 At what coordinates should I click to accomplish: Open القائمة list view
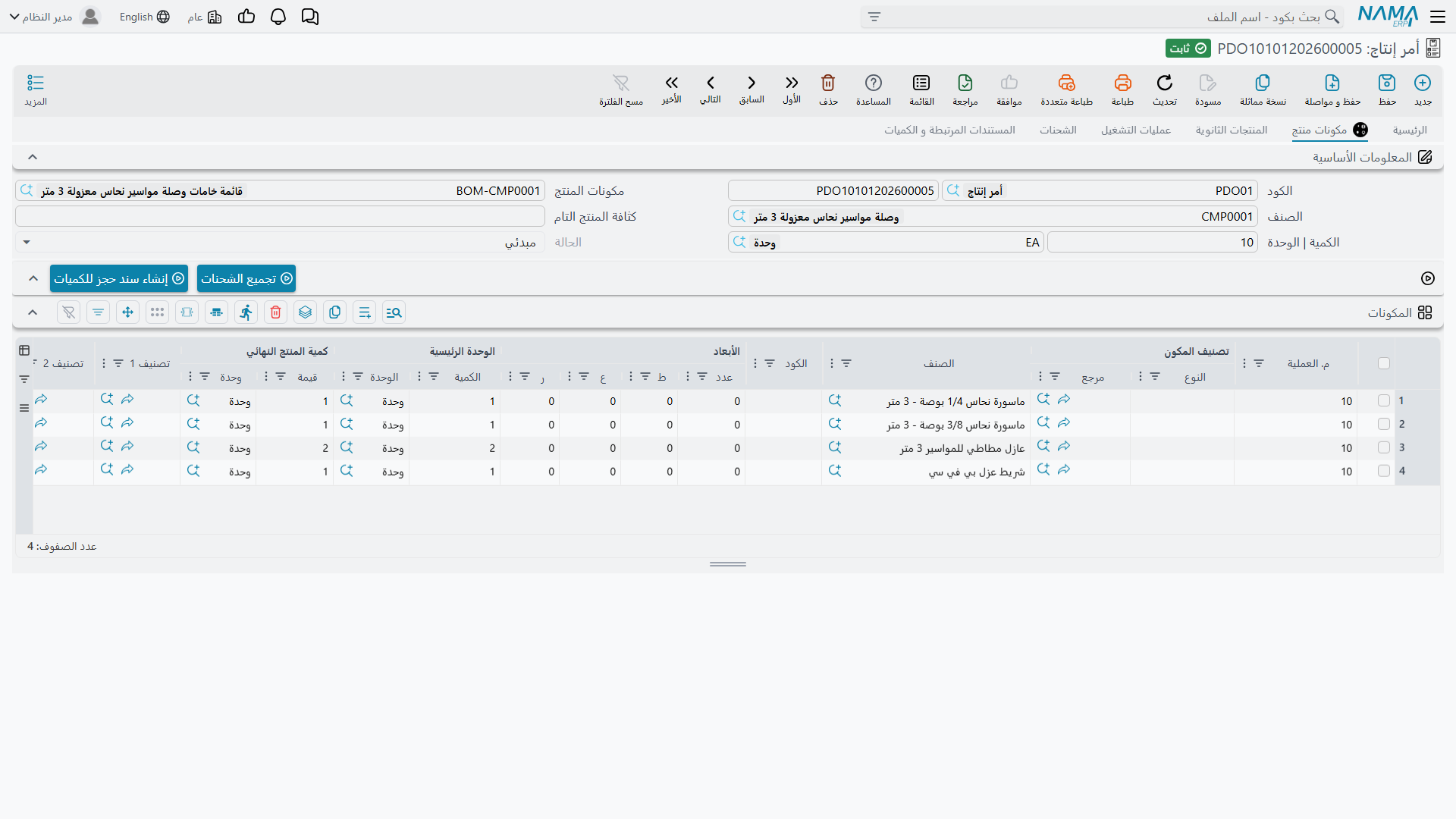[x=921, y=89]
